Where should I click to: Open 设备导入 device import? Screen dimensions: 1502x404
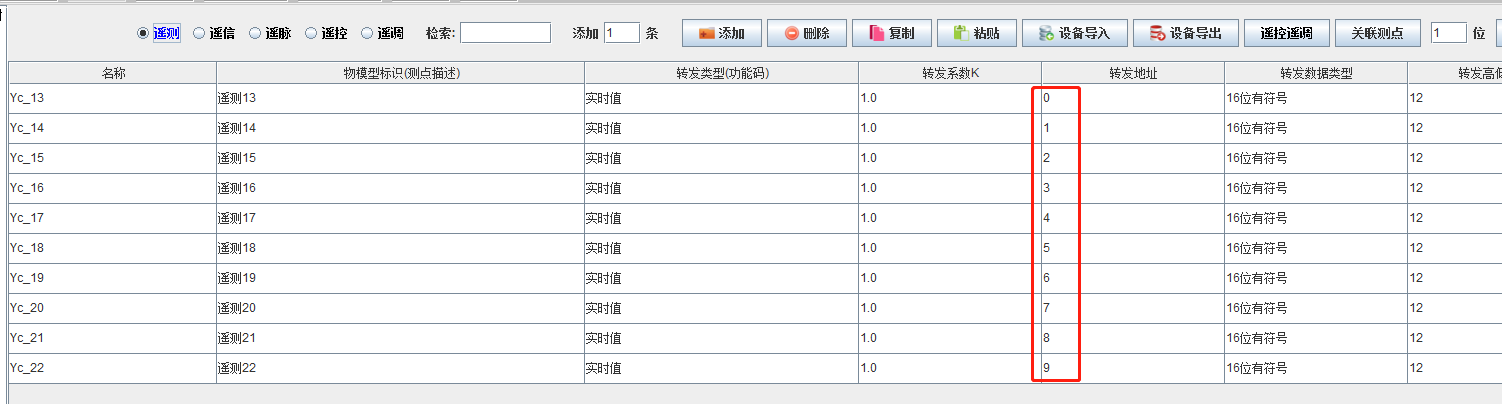[x=1075, y=33]
